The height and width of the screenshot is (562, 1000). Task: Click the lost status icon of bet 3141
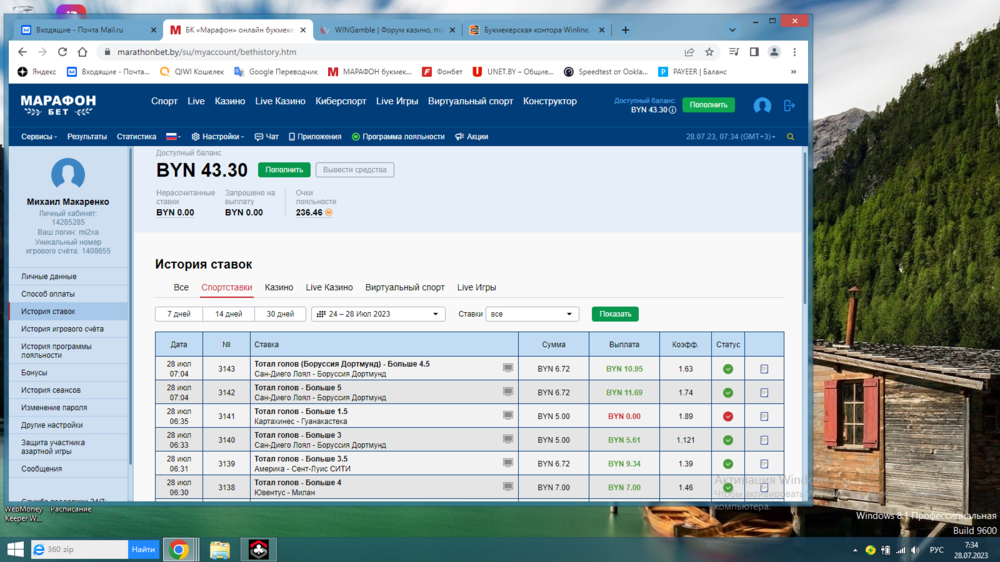click(x=728, y=416)
